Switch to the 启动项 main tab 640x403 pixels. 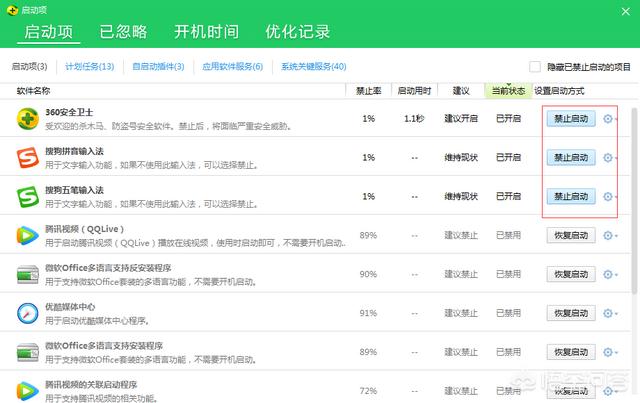(49, 32)
